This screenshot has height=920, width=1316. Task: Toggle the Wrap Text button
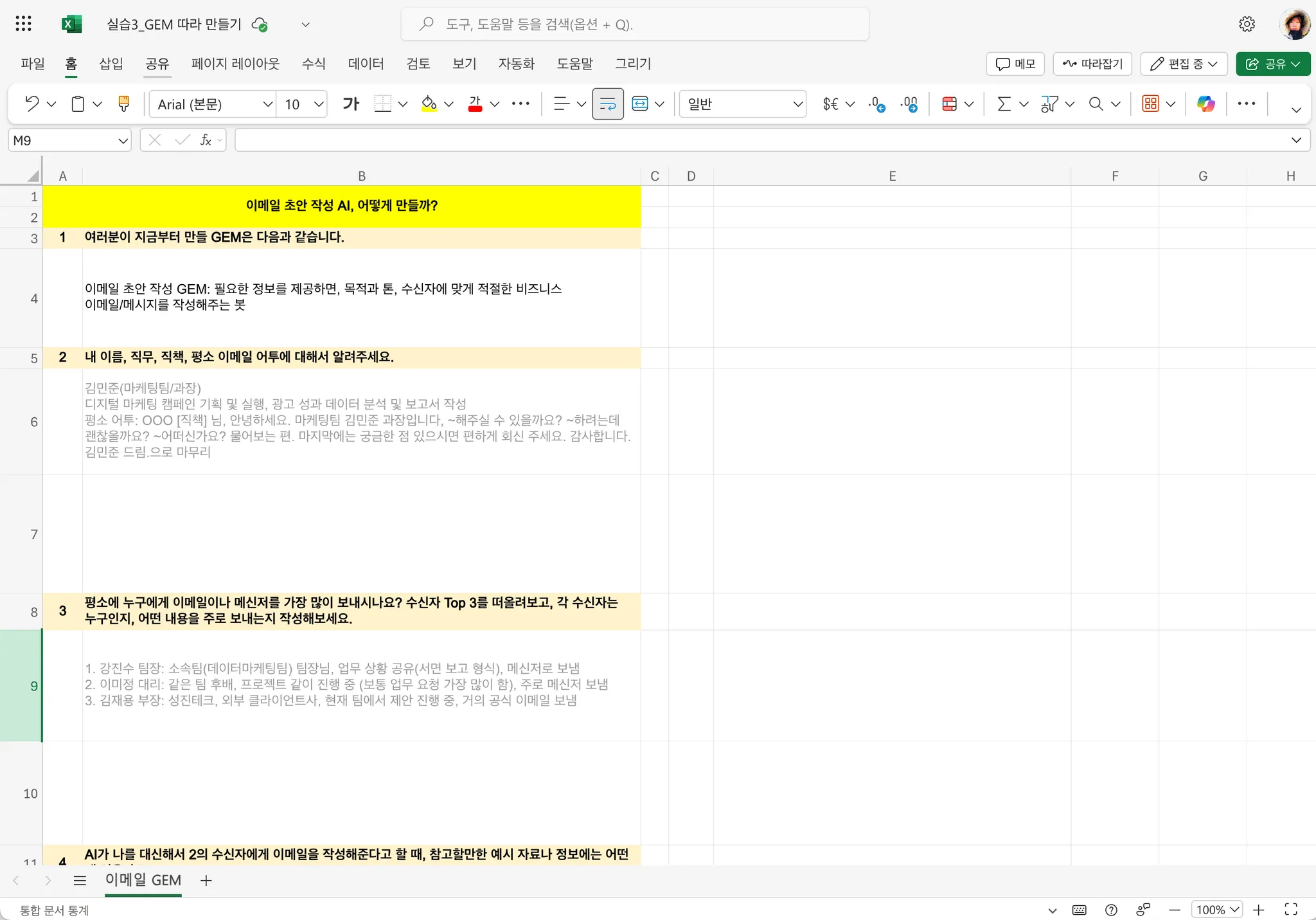point(607,104)
